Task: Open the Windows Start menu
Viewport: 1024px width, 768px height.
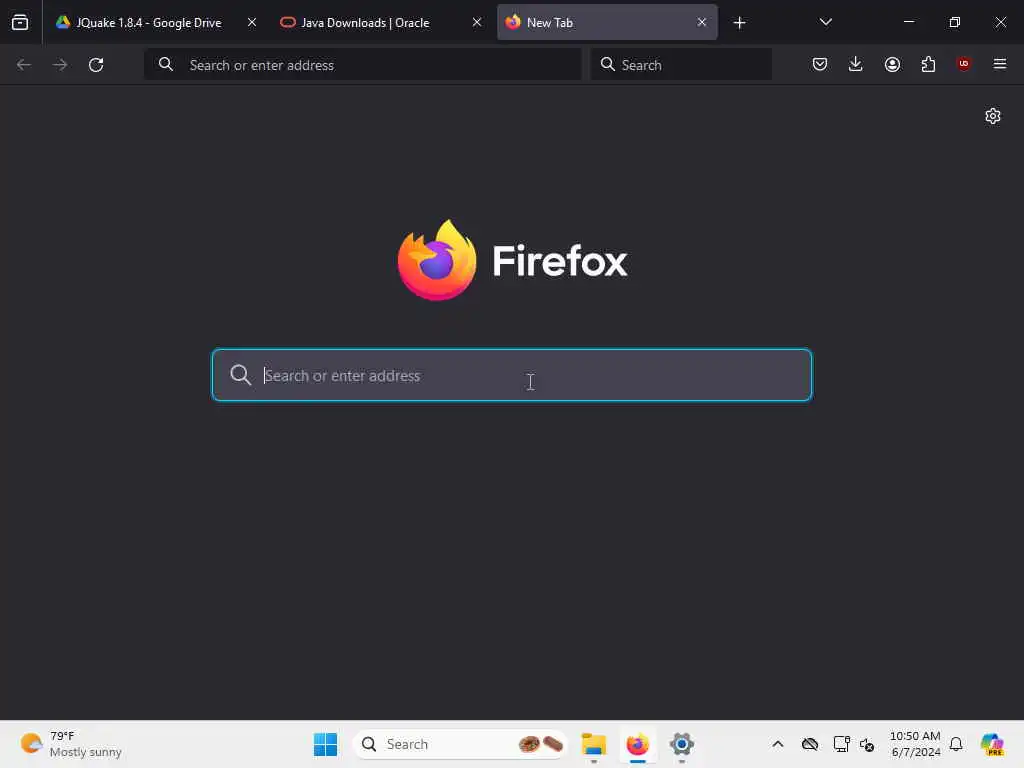Action: coord(325,744)
